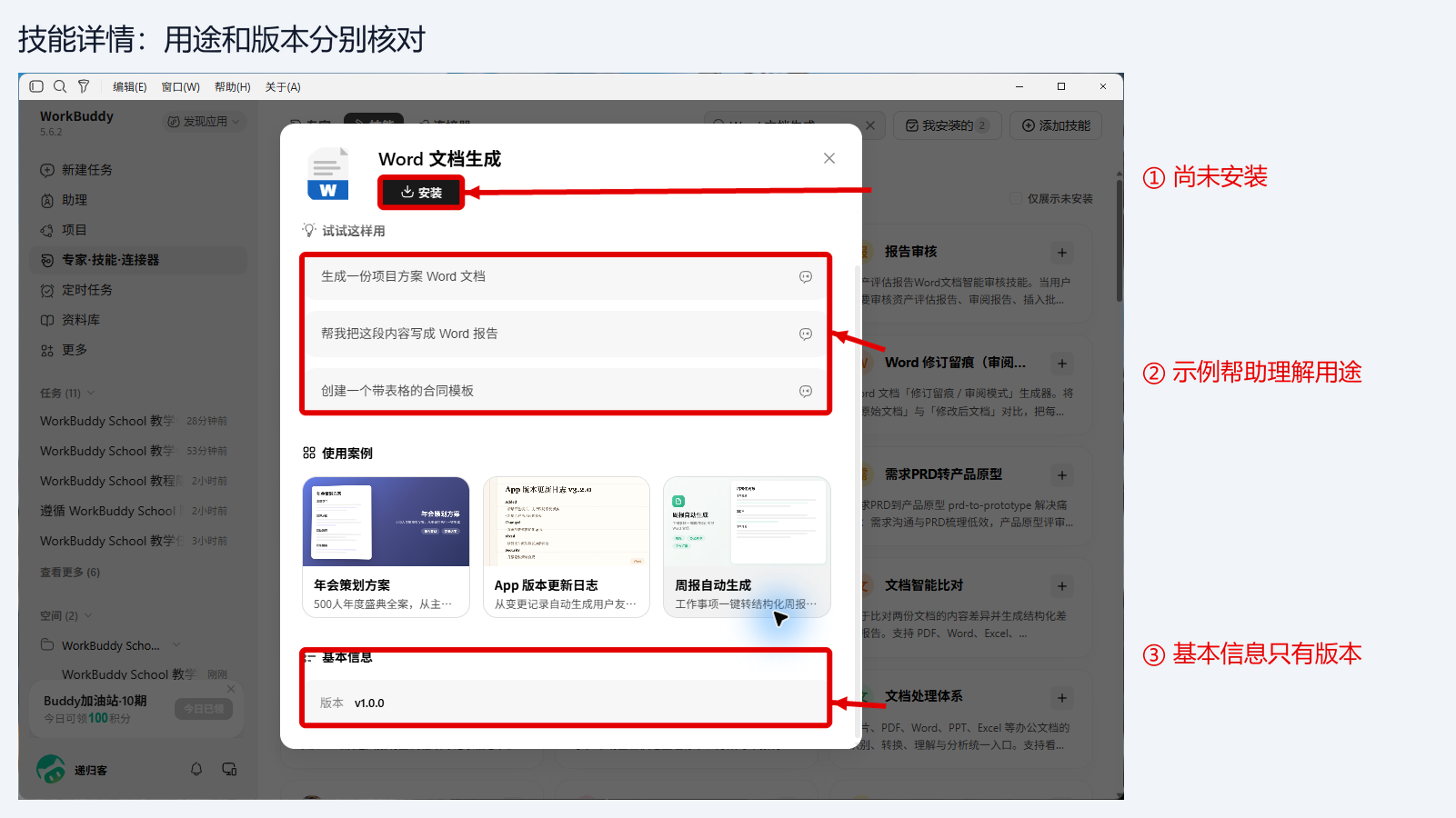
Task: Click the device icon next to the bell
Action: click(230, 770)
